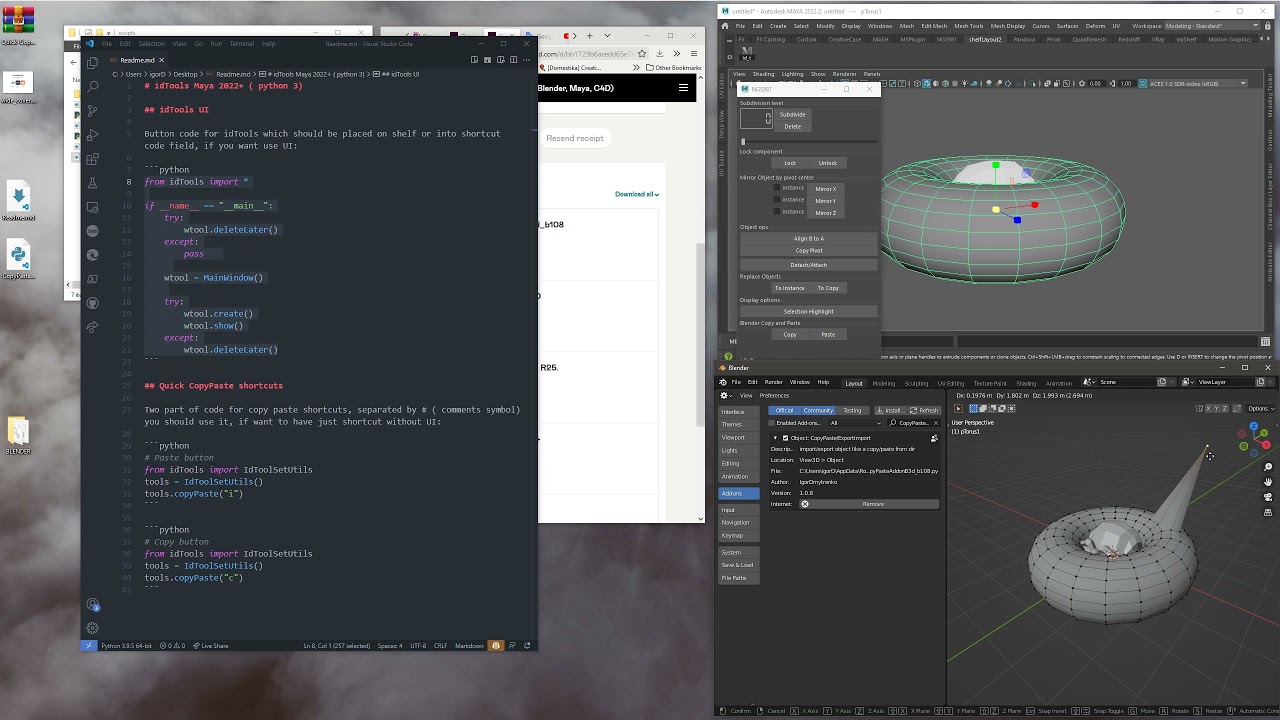The width and height of the screenshot is (1280, 720).
Task: Click the subdivision level slider handle
Action: 743,142
